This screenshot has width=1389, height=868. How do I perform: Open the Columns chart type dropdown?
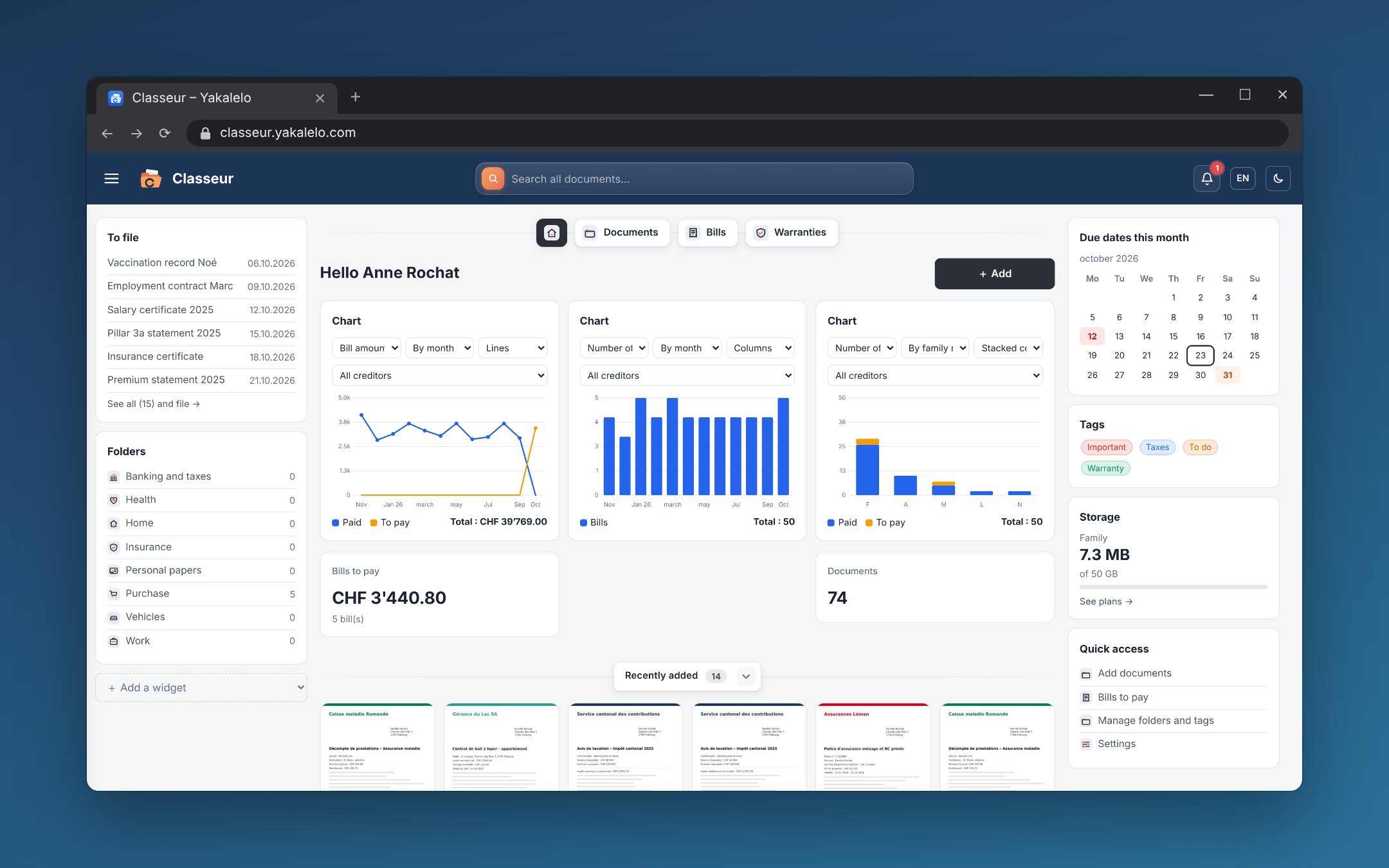pos(761,348)
